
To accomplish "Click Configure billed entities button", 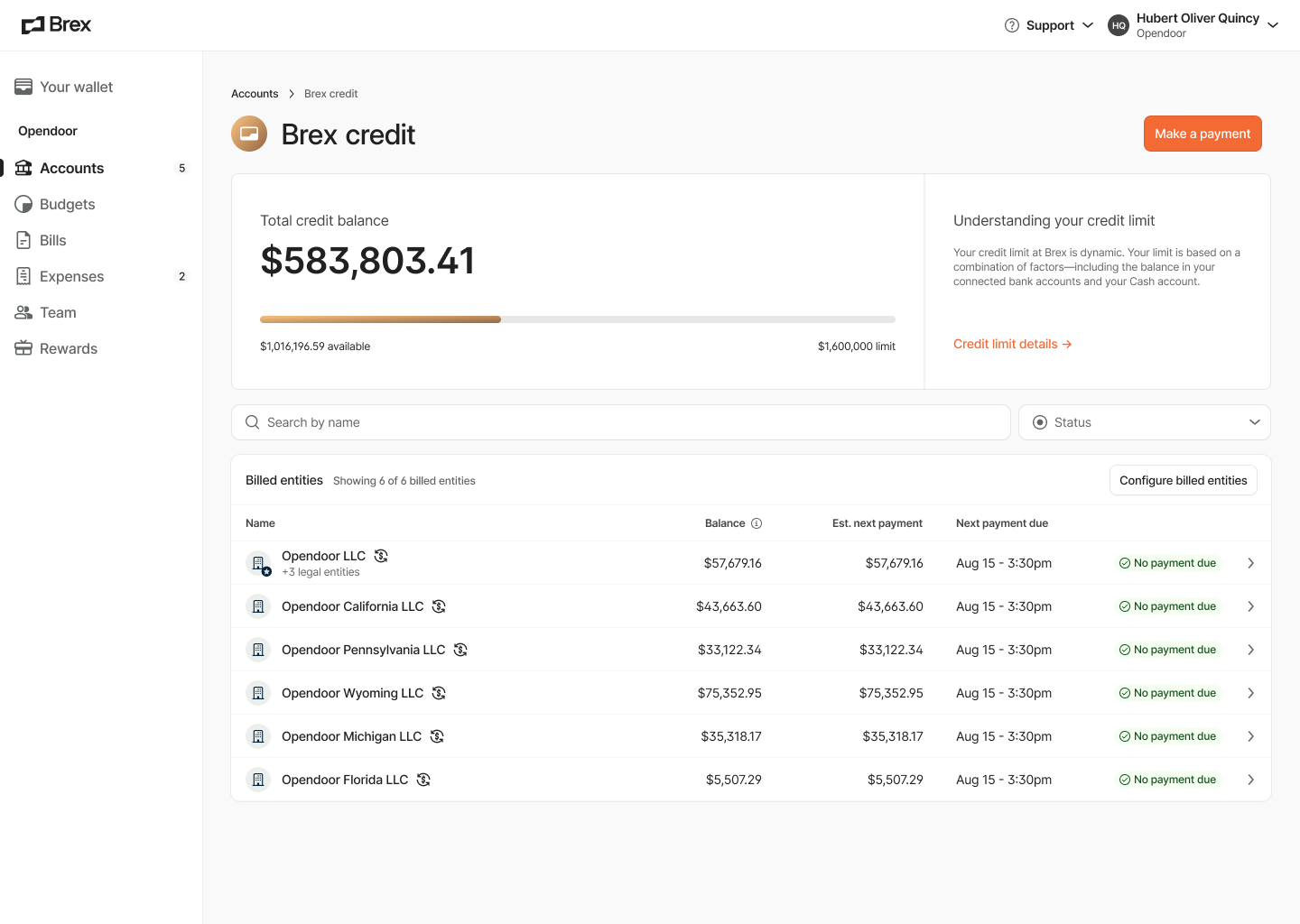I will pos(1183,480).
